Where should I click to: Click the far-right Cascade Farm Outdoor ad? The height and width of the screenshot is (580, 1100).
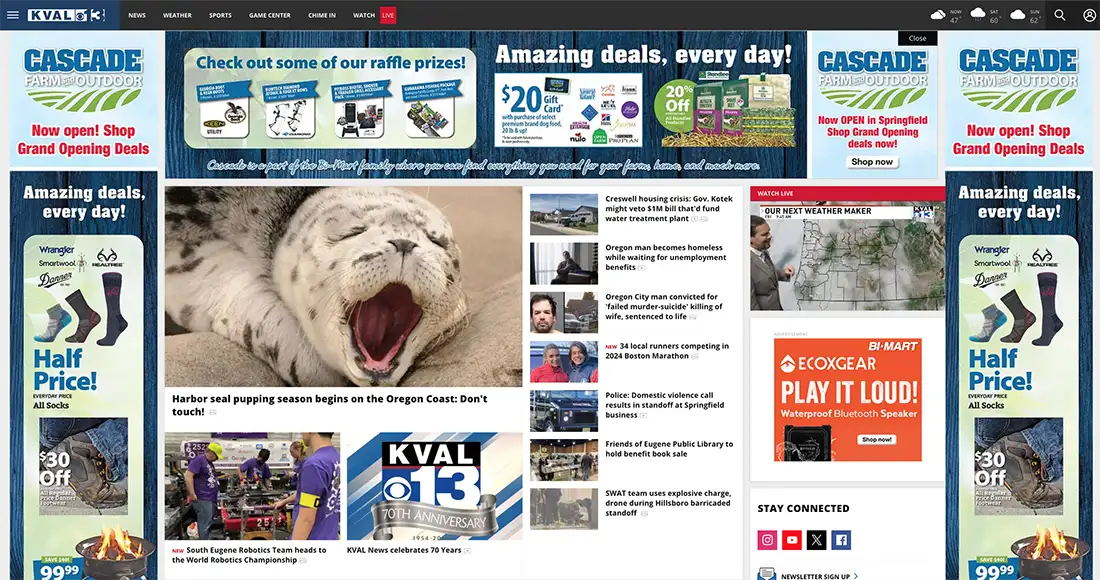(x=1019, y=98)
